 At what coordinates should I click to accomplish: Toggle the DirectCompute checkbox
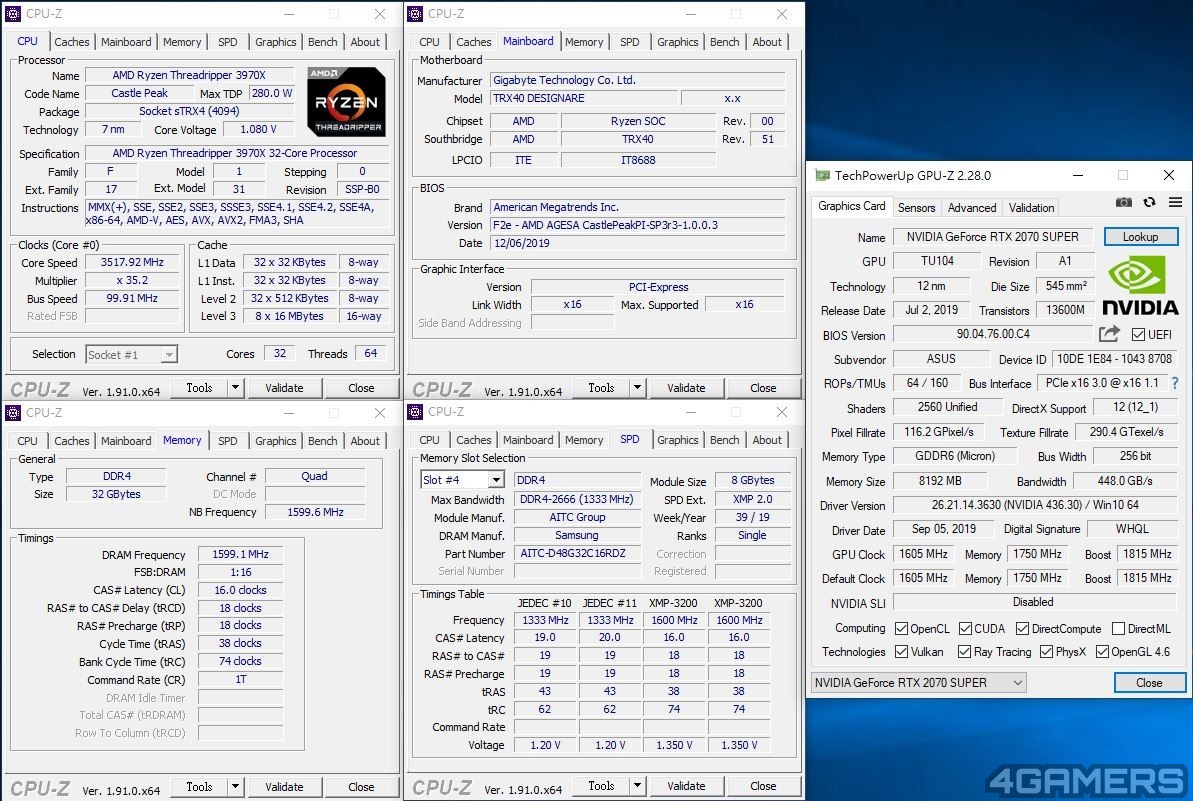[1023, 628]
